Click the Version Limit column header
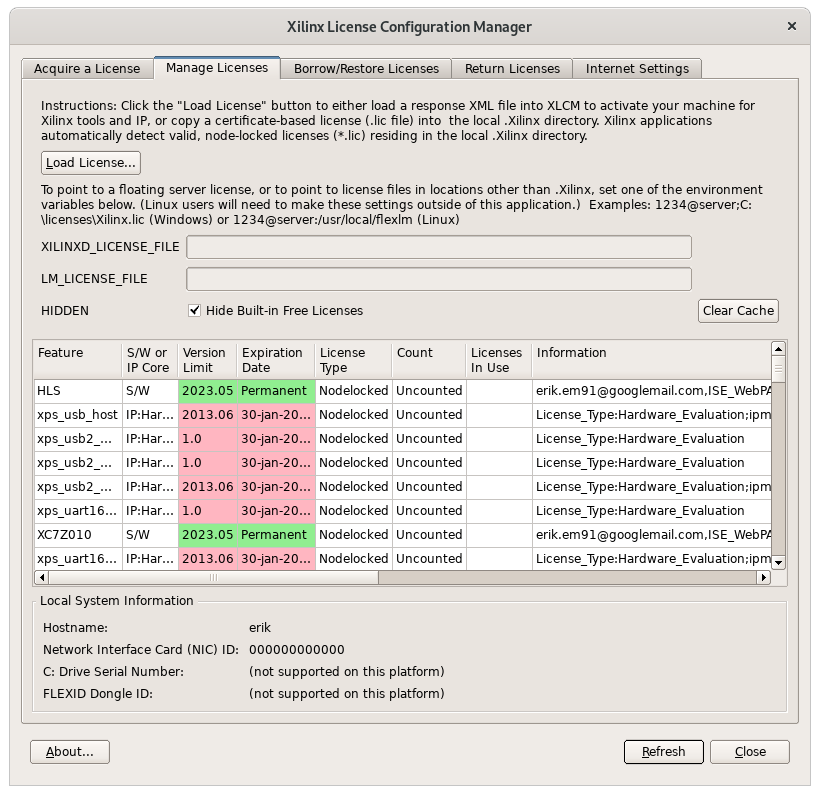 coord(208,360)
